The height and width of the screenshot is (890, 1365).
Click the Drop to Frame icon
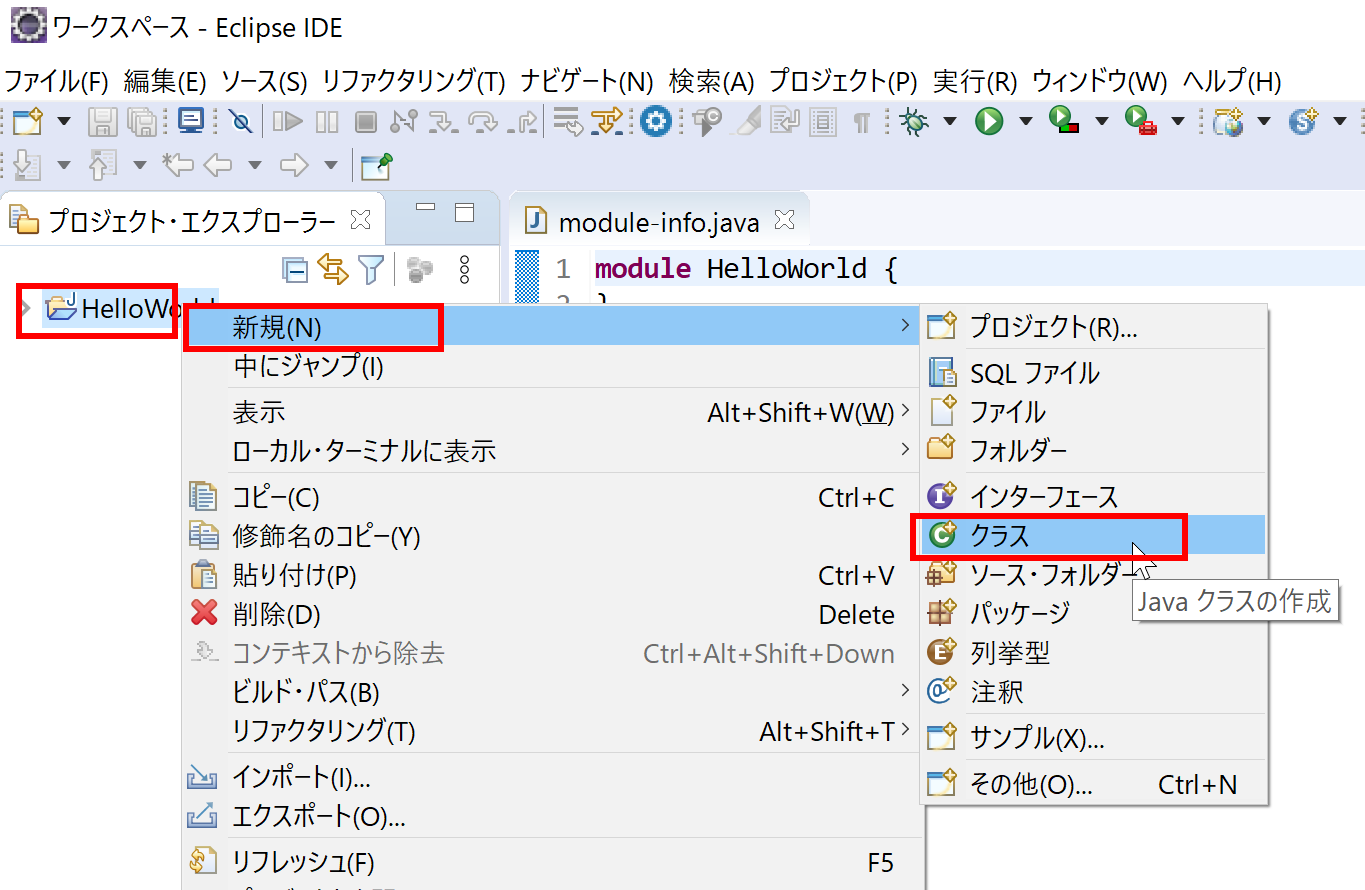pyautogui.click(x=568, y=122)
